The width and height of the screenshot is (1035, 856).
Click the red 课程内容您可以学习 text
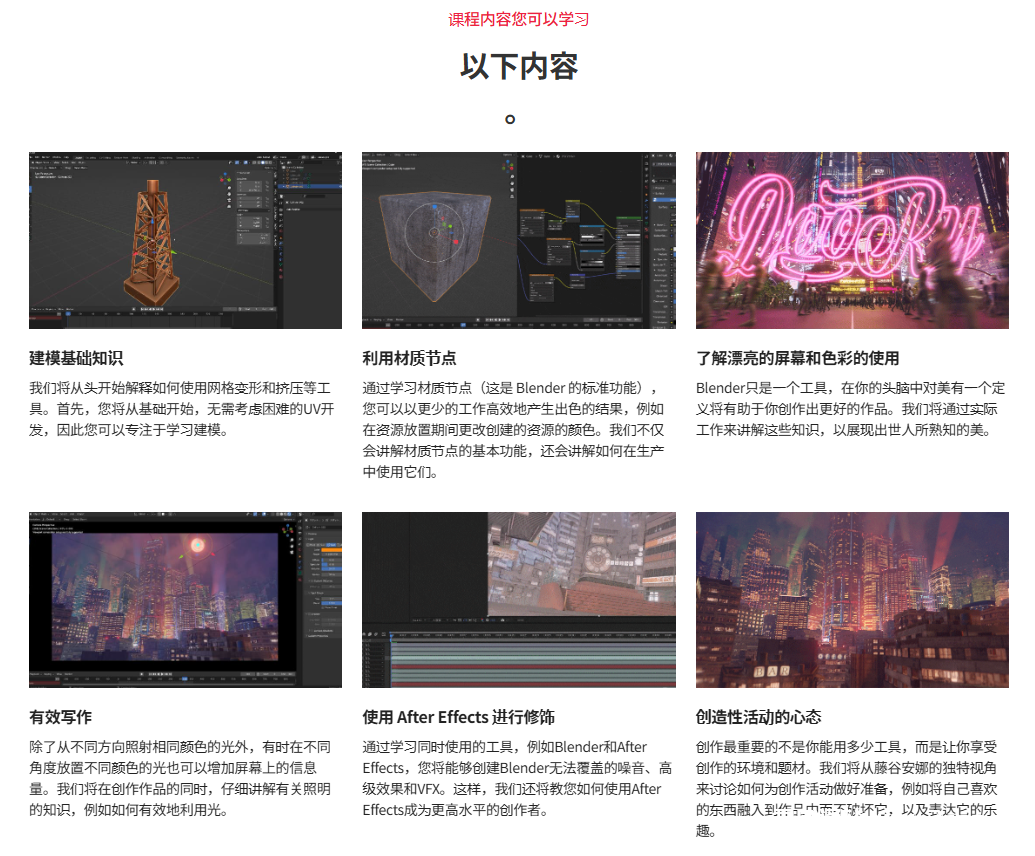pyautogui.click(x=518, y=19)
